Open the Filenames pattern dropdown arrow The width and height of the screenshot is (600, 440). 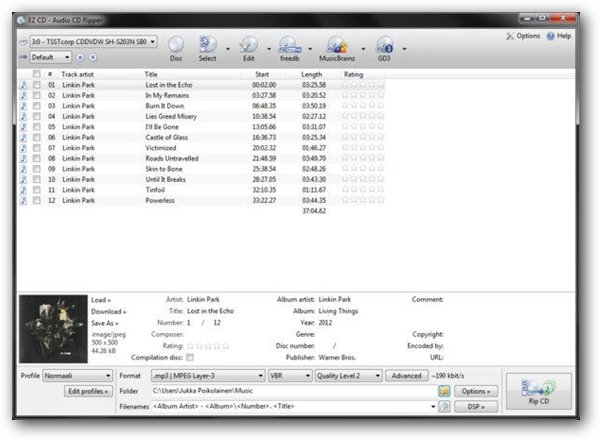point(433,406)
